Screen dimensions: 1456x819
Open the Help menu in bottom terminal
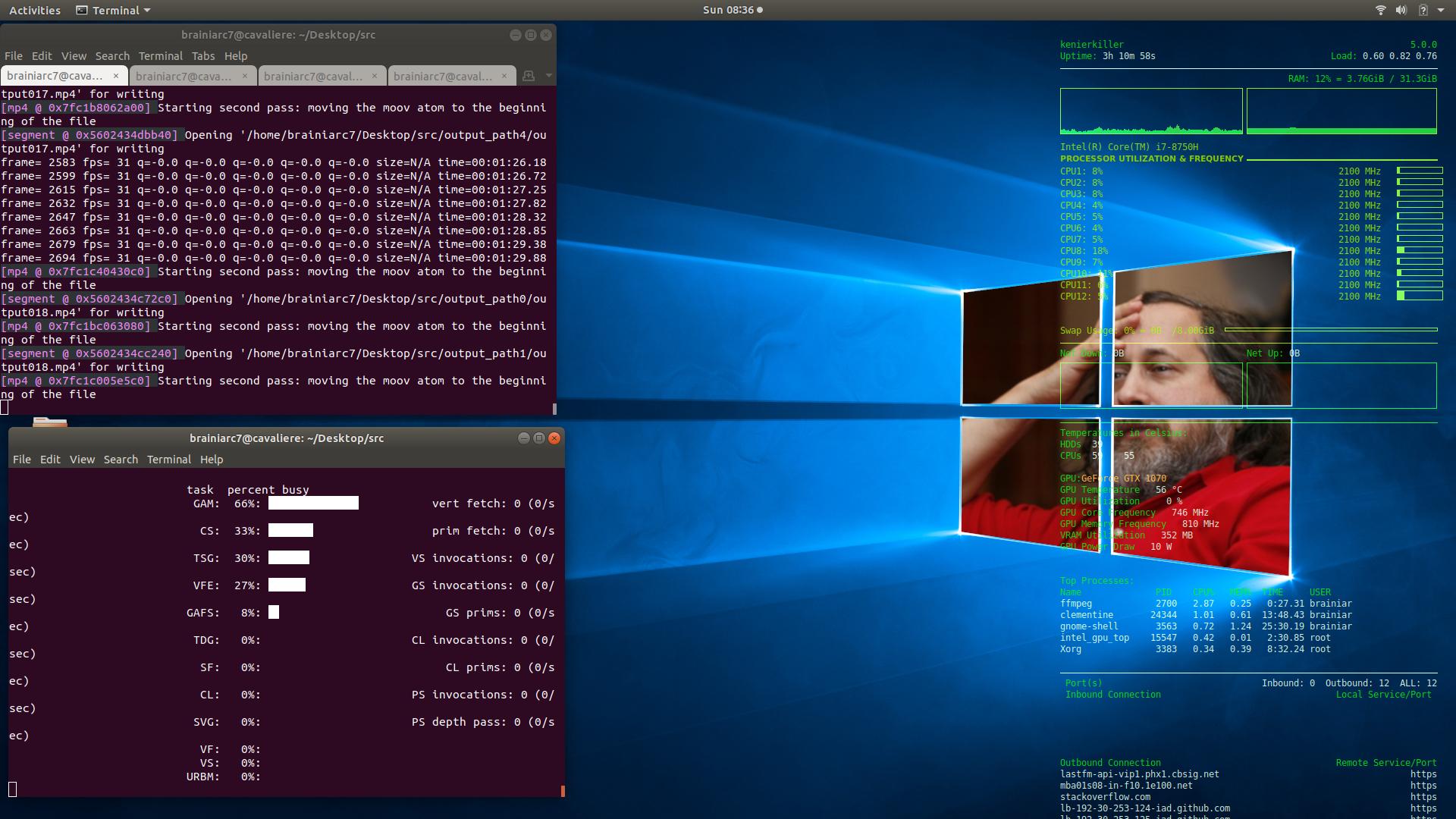[212, 460]
